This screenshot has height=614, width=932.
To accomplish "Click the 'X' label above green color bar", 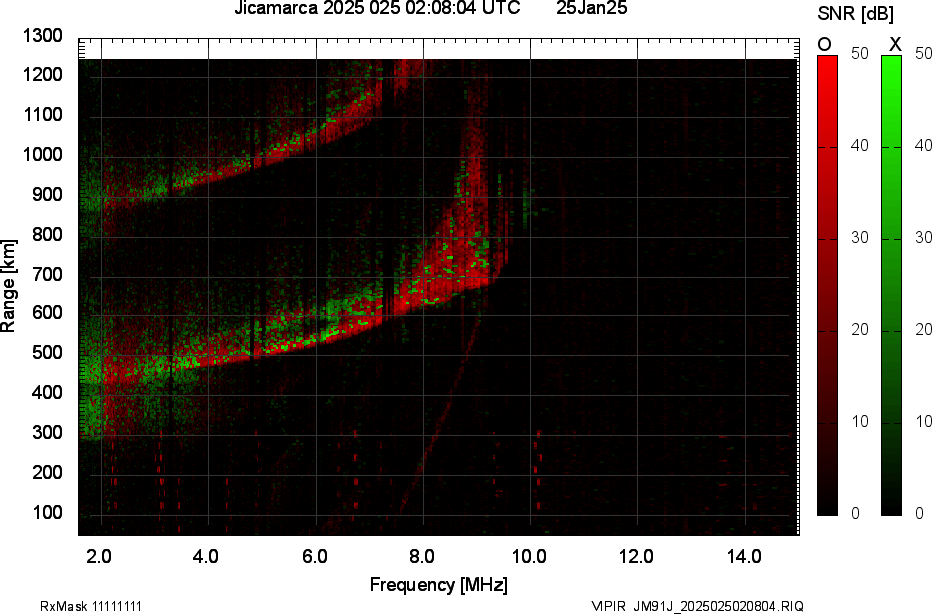I will (895, 44).
